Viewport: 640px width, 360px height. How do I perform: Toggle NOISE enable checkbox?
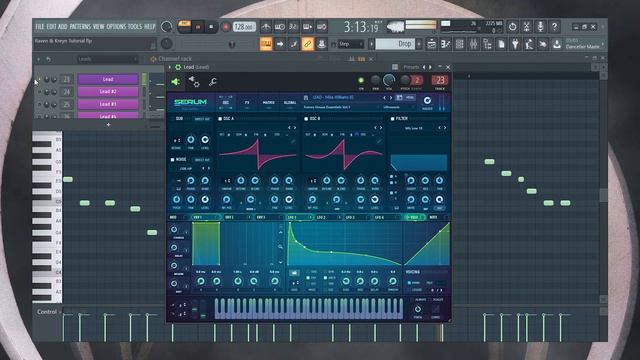(172, 160)
